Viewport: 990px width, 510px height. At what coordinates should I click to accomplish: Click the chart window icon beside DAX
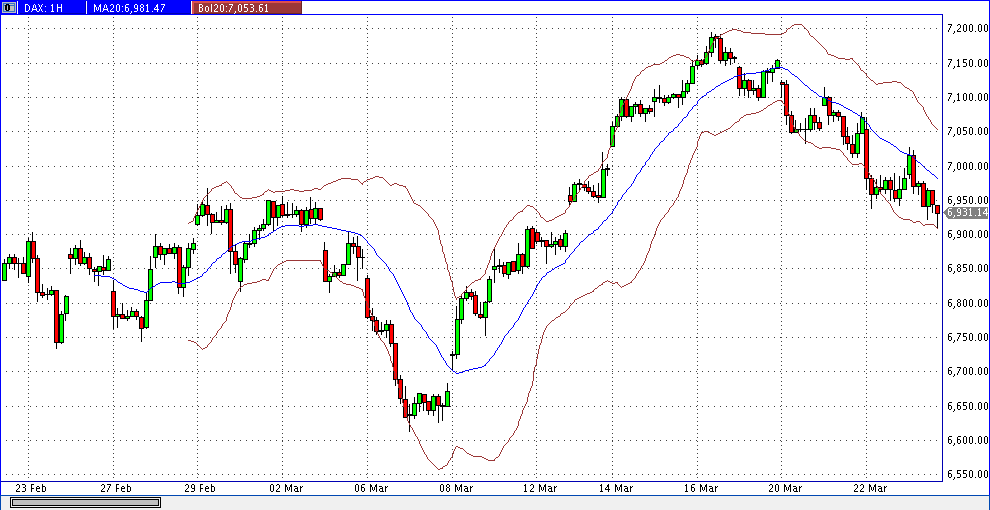10,8
